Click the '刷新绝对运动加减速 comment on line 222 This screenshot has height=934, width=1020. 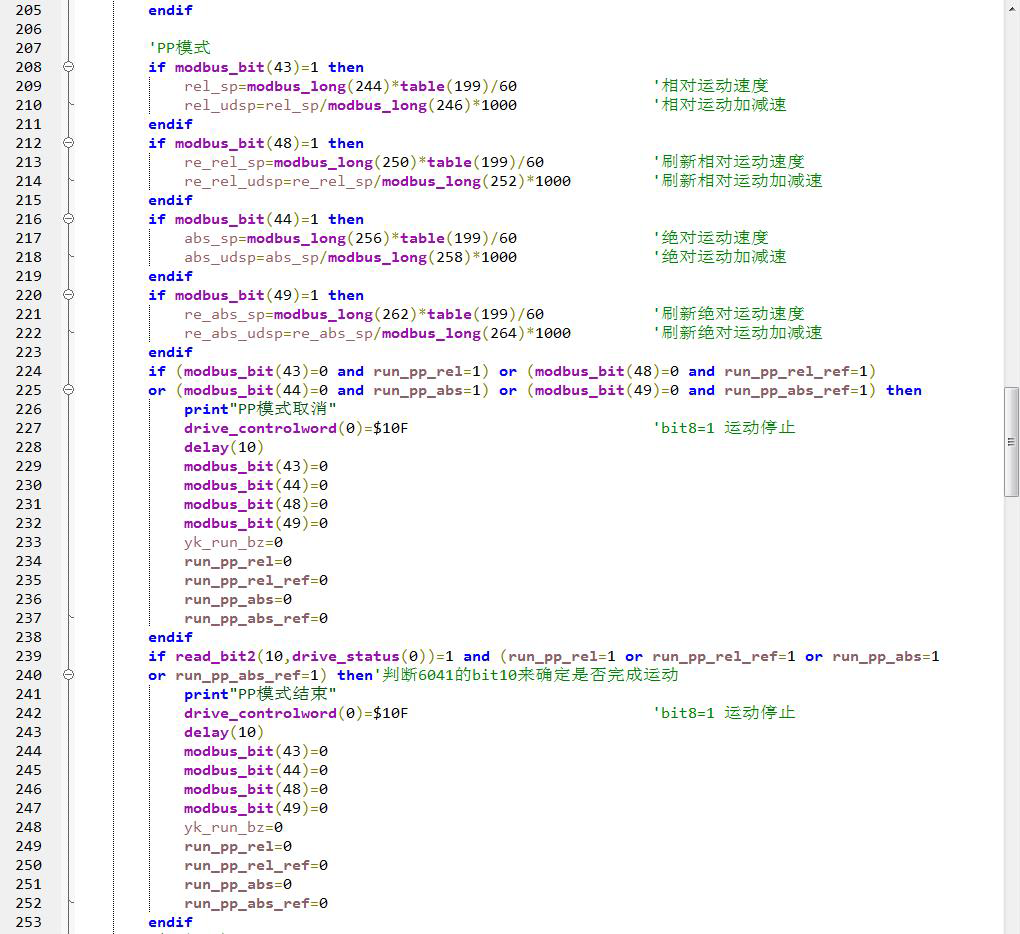point(737,333)
